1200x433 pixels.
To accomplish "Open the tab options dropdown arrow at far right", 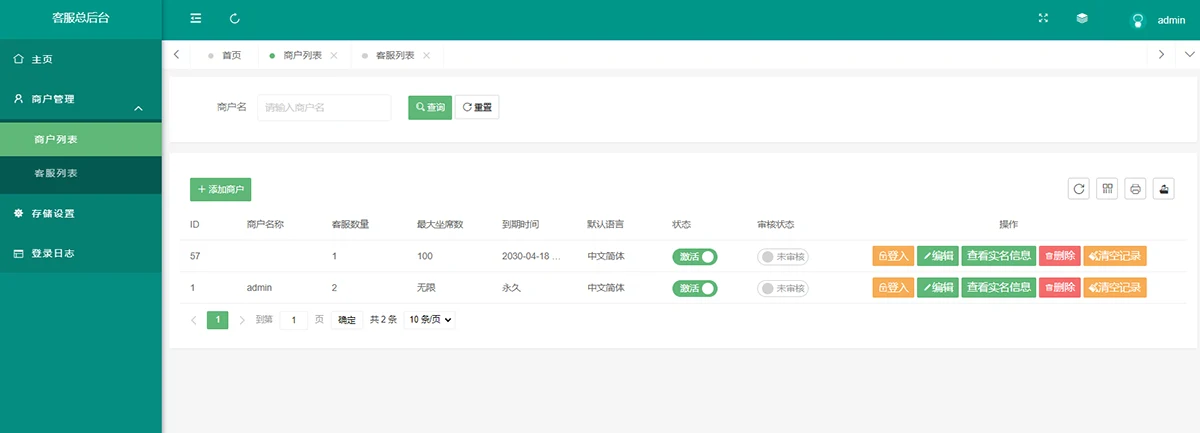I will coord(1189,55).
